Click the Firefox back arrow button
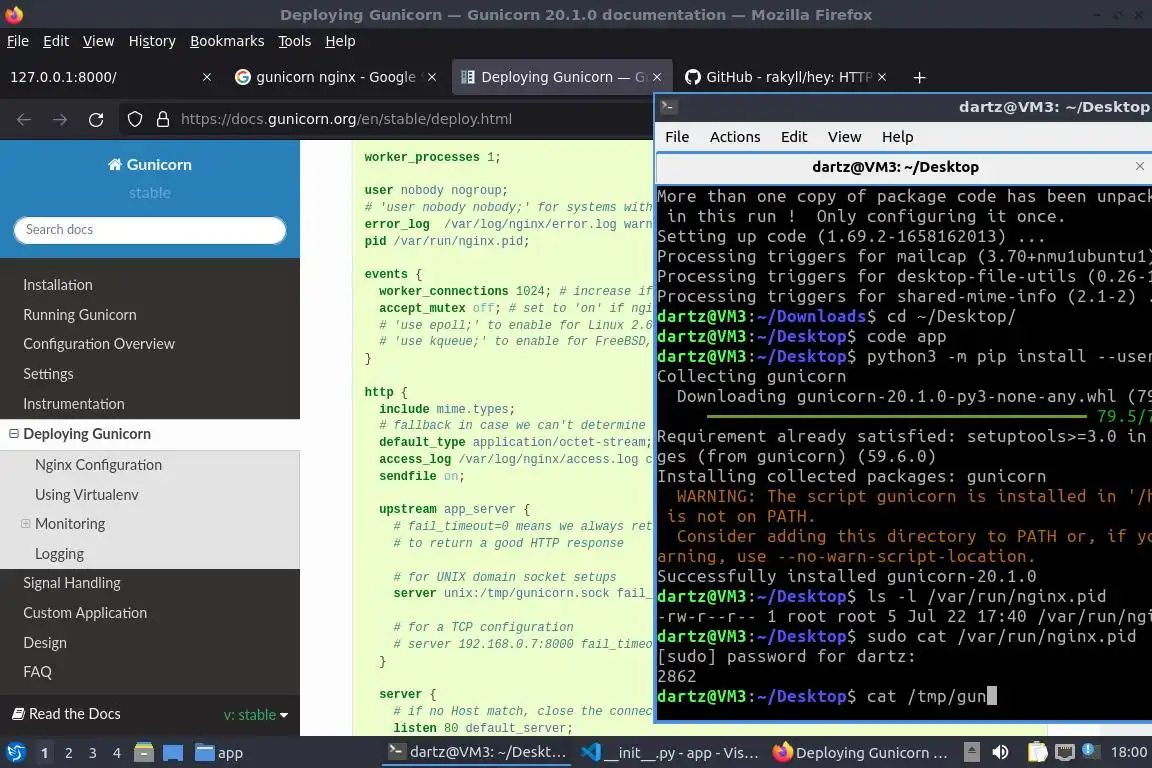 [x=24, y=119]
